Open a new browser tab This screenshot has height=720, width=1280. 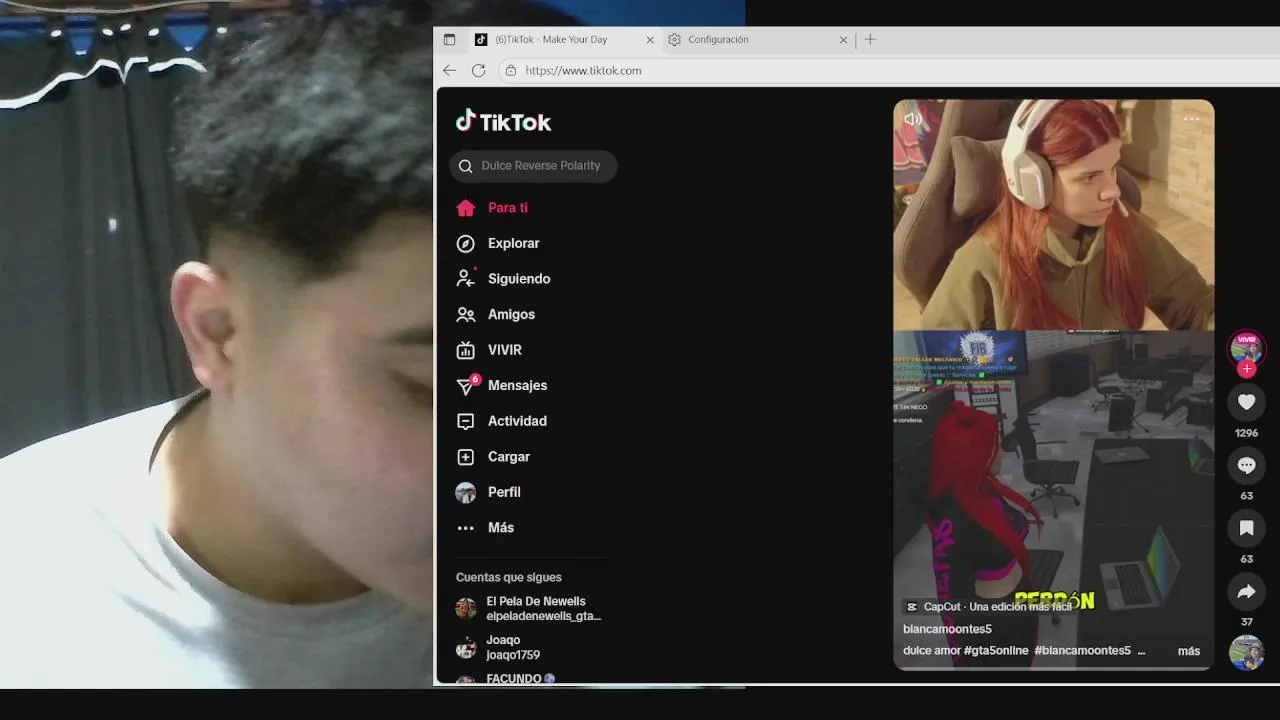click(x=870, y=40)
